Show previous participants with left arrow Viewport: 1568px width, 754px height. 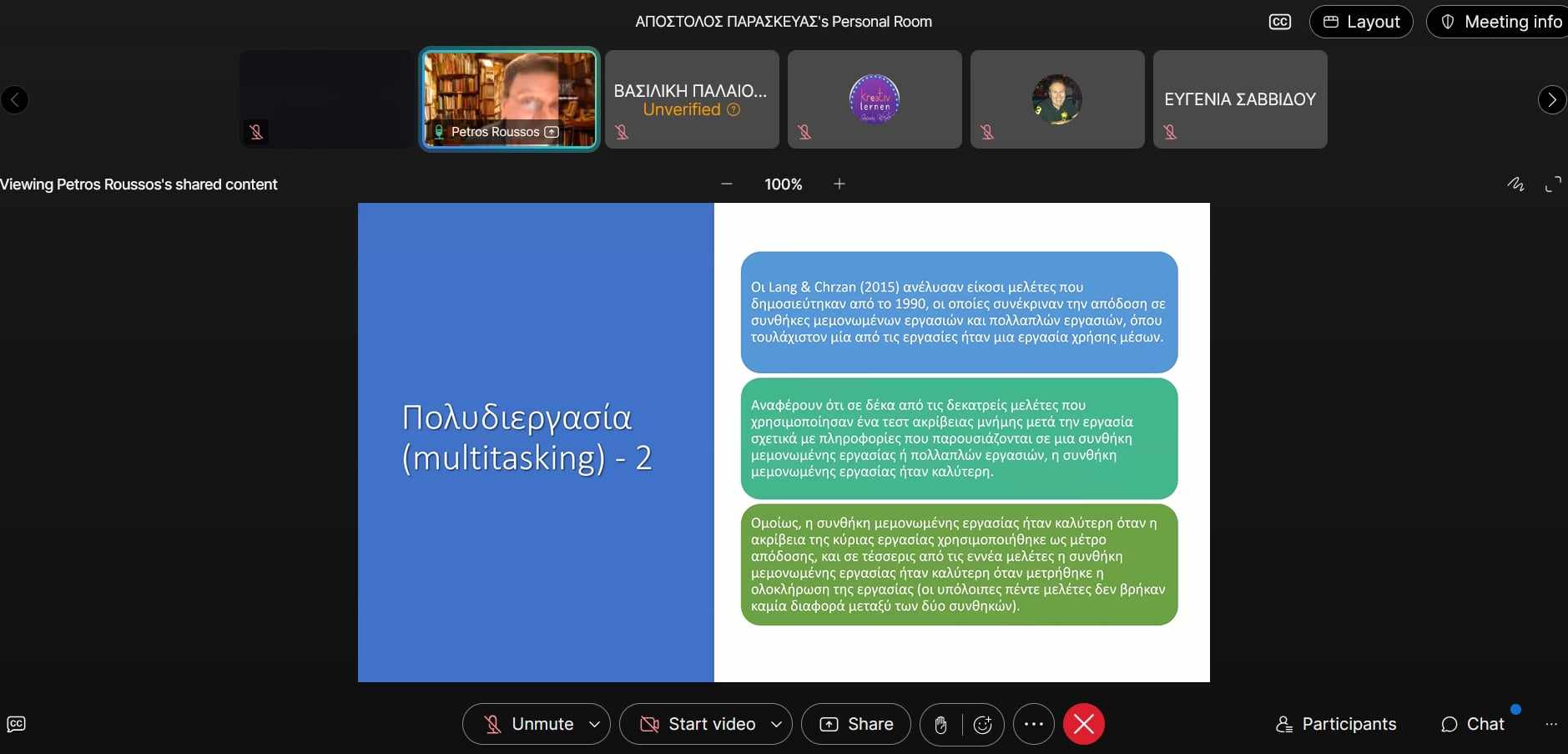pyautogui.click(x=14, y=100)
